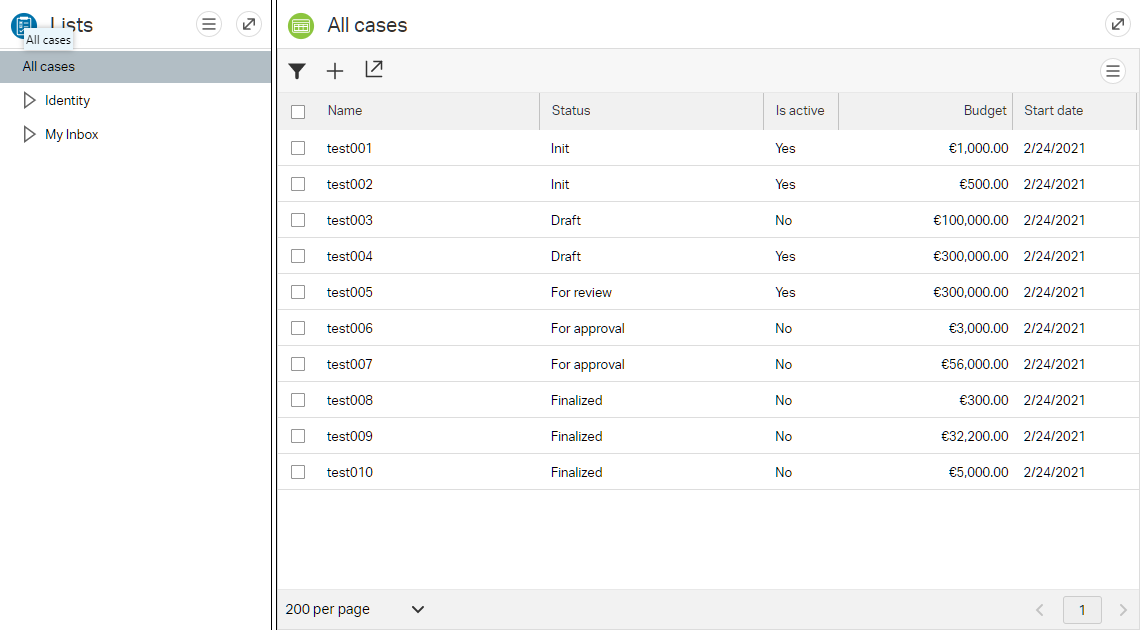Click the export arrow icon in toolbar

coord(374,70)
